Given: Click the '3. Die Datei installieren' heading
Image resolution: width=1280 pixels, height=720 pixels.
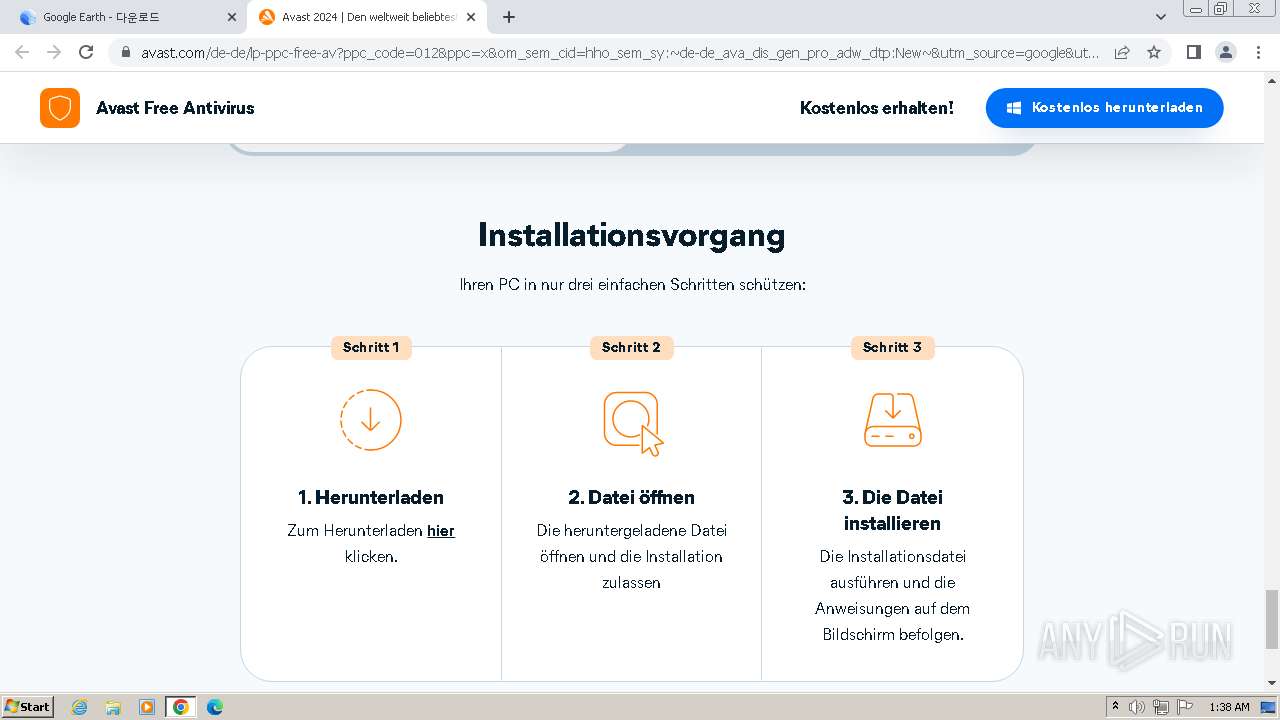Looking at the screenshot, I should [893, 510].
